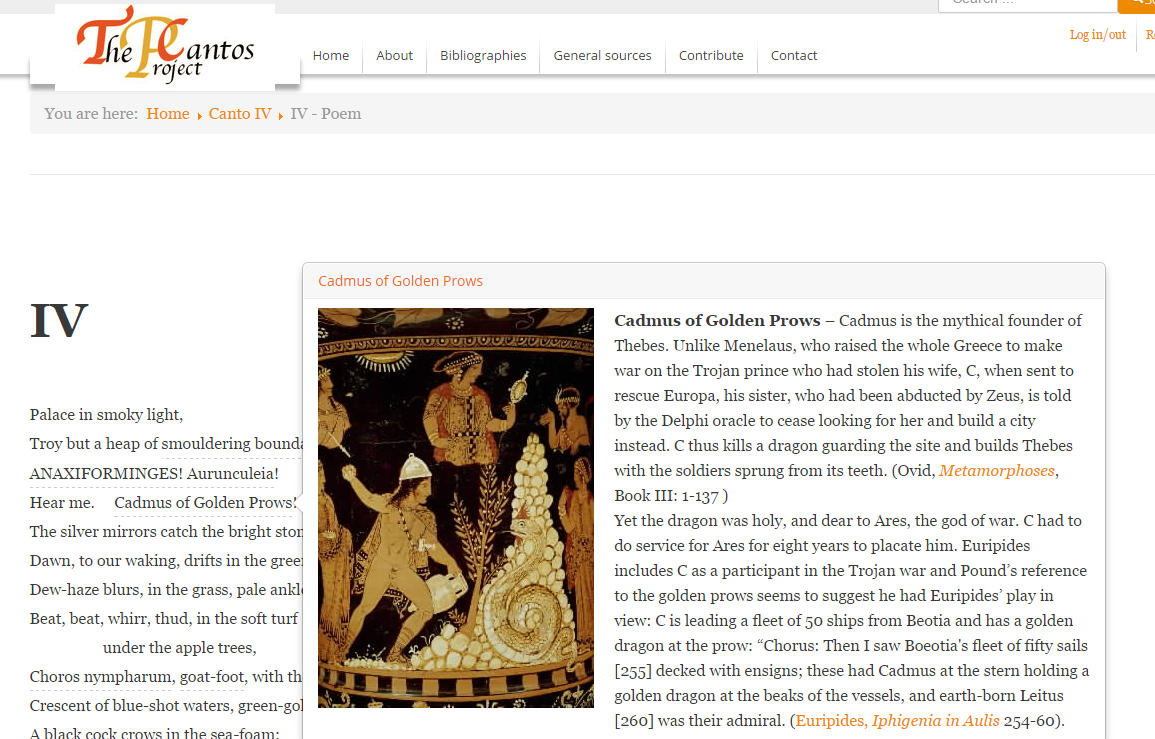Viewport: 1155px width, 739px height.
Task: Click the line A black cock crows in the sea-foam
Action: click(155, 733)
